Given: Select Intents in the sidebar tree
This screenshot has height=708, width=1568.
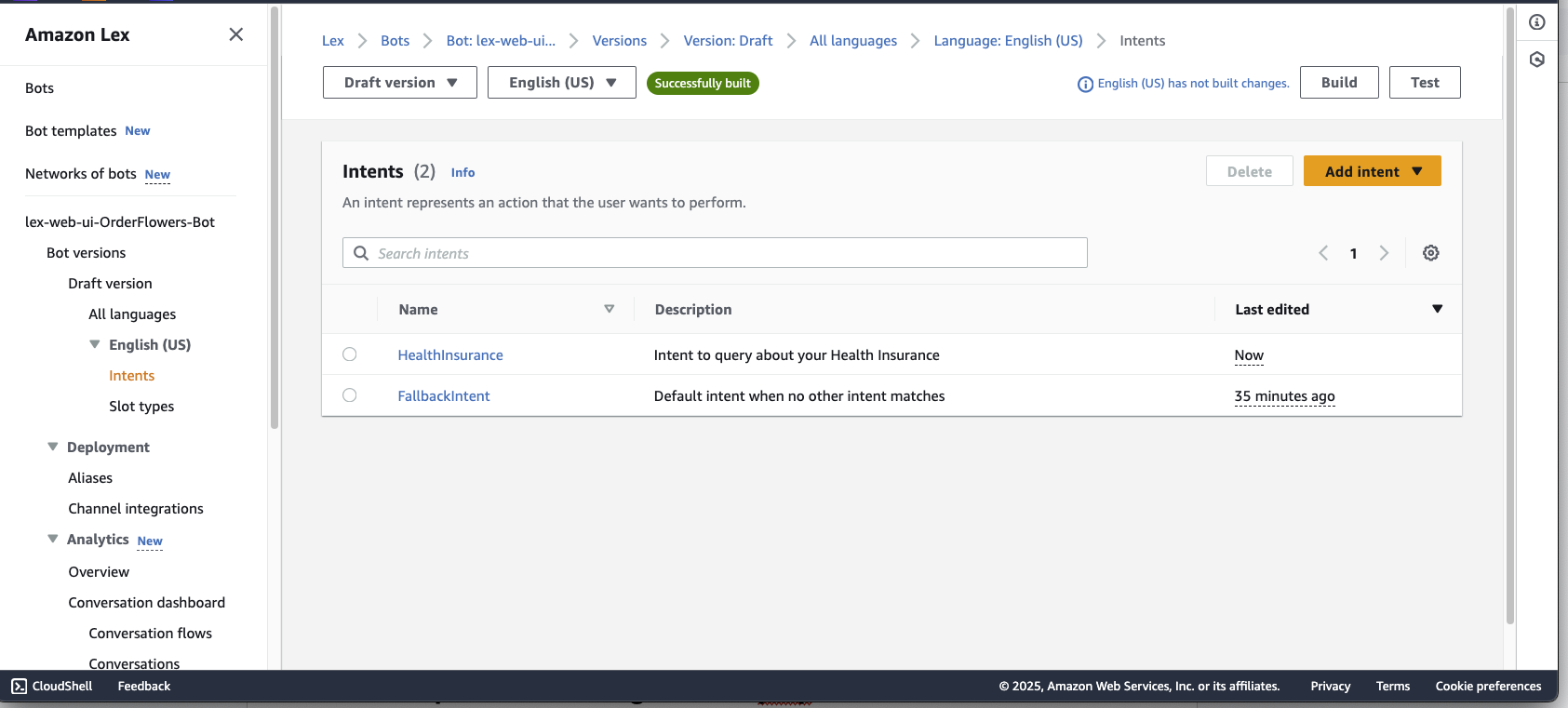Looking at the screenshot, I should click(132, 376).
